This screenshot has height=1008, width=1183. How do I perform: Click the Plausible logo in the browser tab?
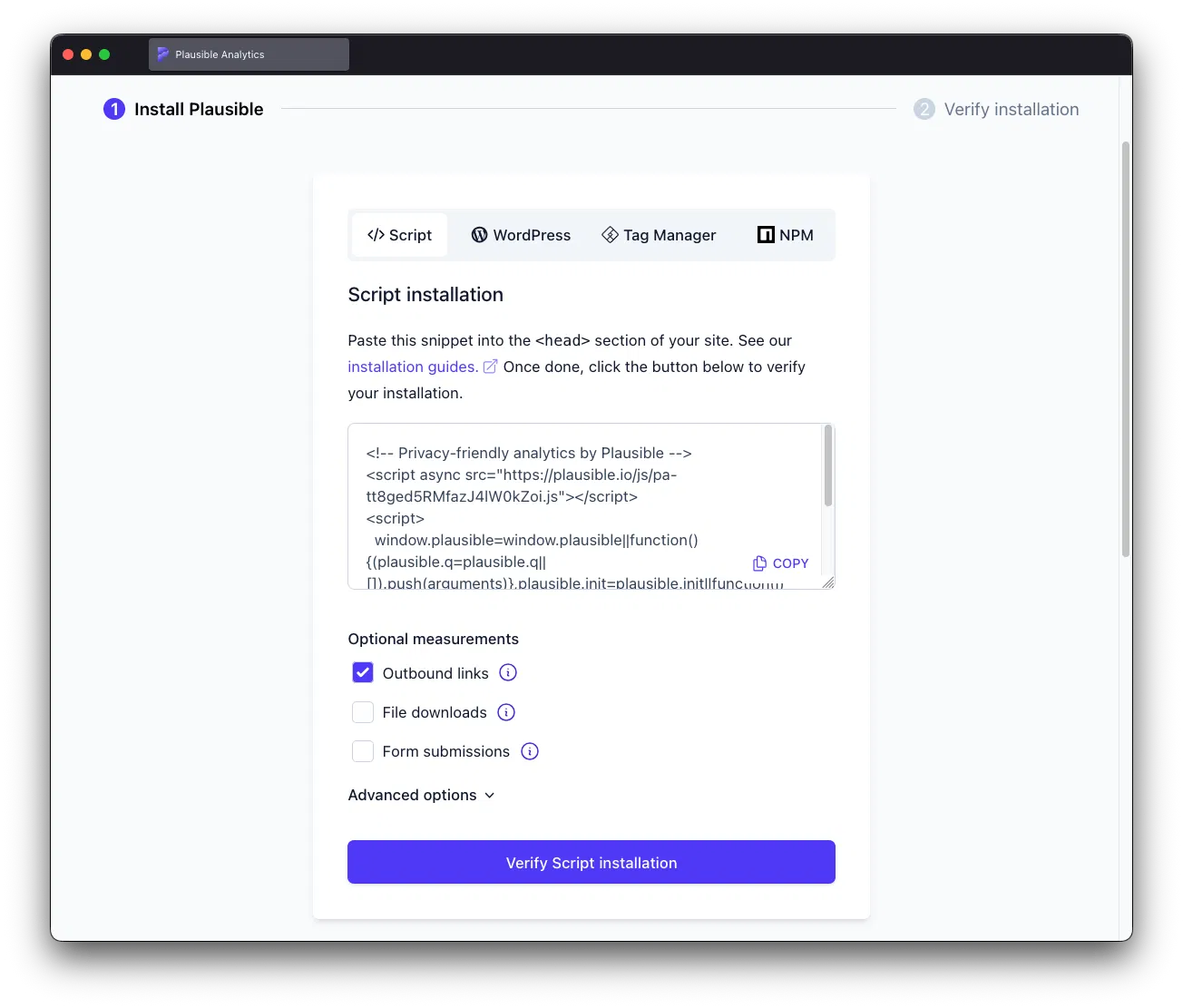163,54
